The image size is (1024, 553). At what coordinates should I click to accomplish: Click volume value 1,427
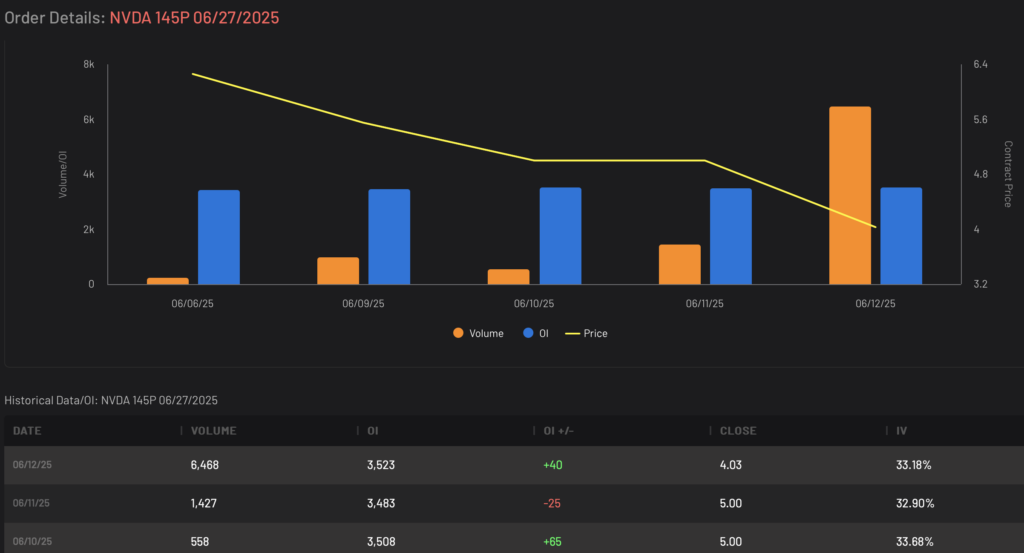(x=204, y=503)
